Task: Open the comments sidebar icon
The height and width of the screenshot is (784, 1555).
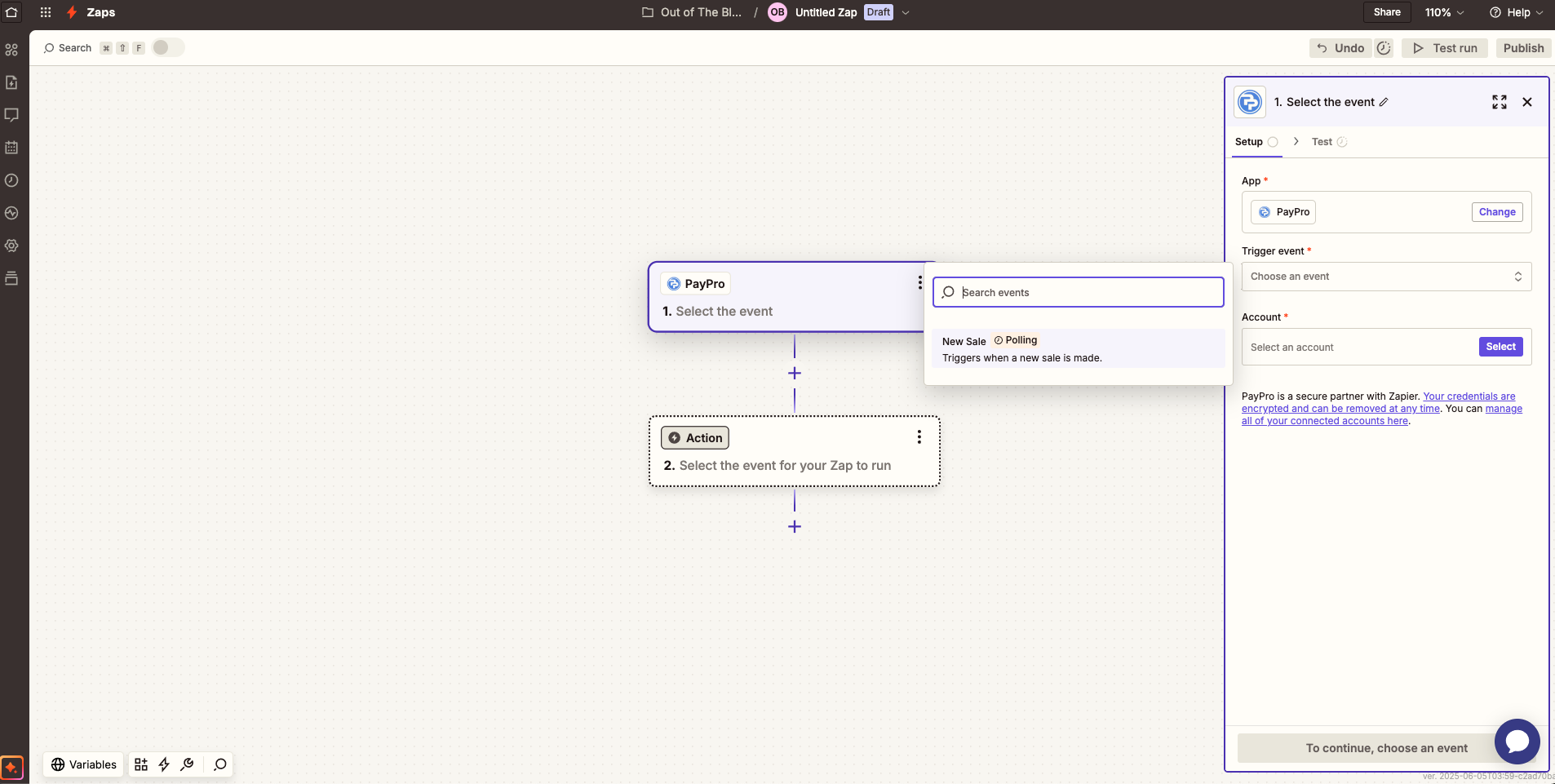Action: (x=11, y=115)
